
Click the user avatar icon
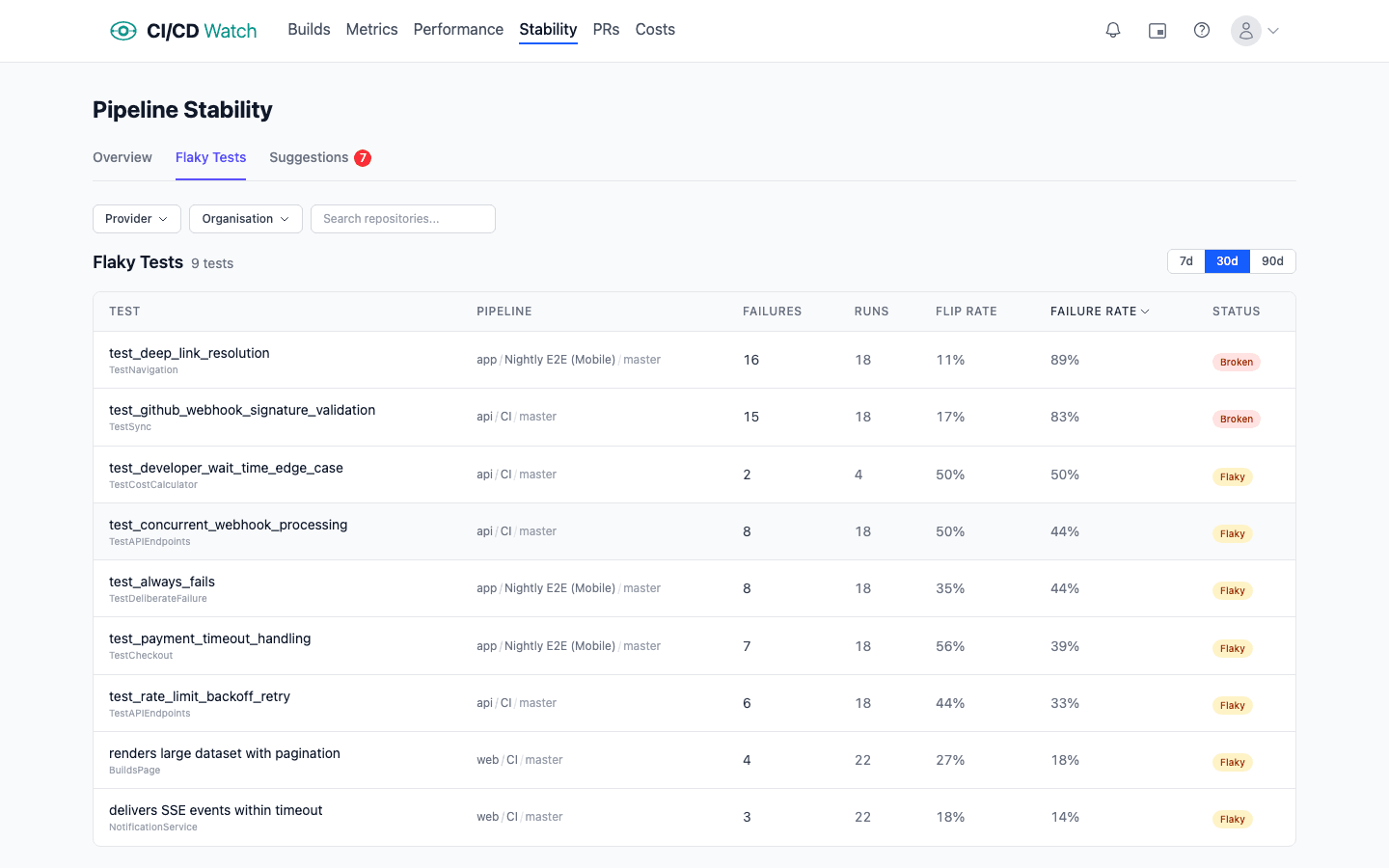(x=1245, y=30)
